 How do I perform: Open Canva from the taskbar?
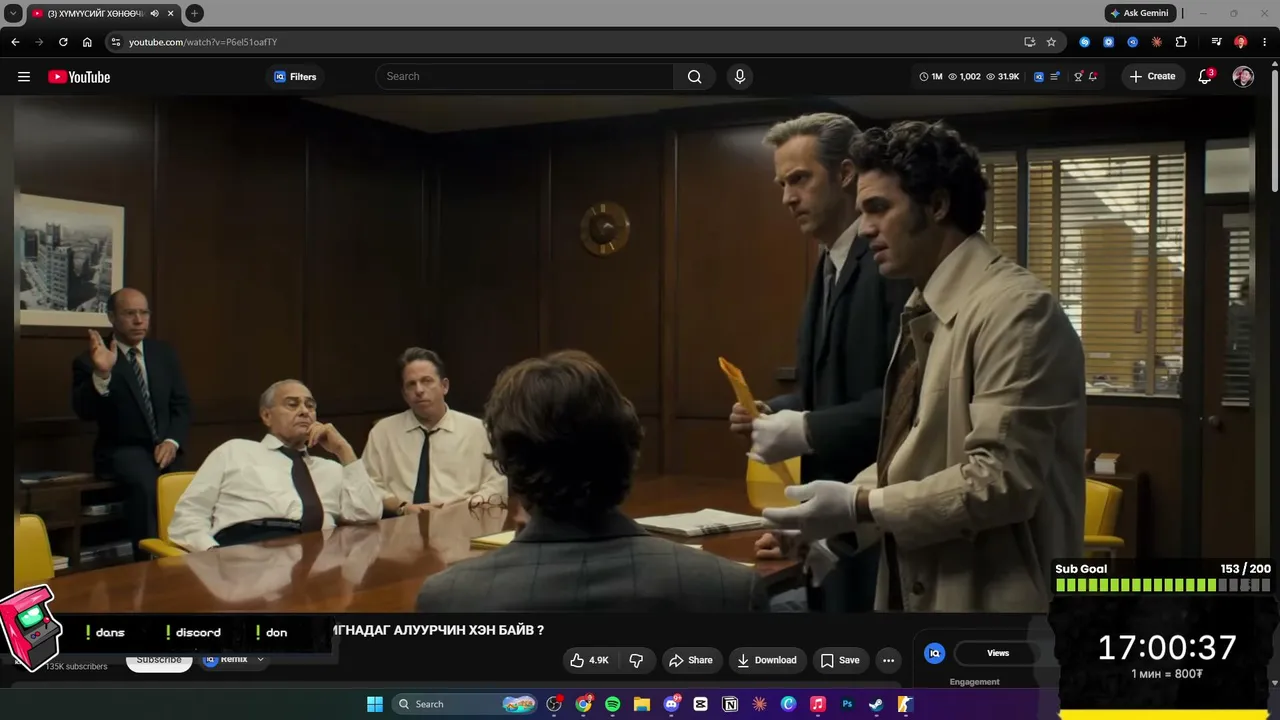coord(788,704)
